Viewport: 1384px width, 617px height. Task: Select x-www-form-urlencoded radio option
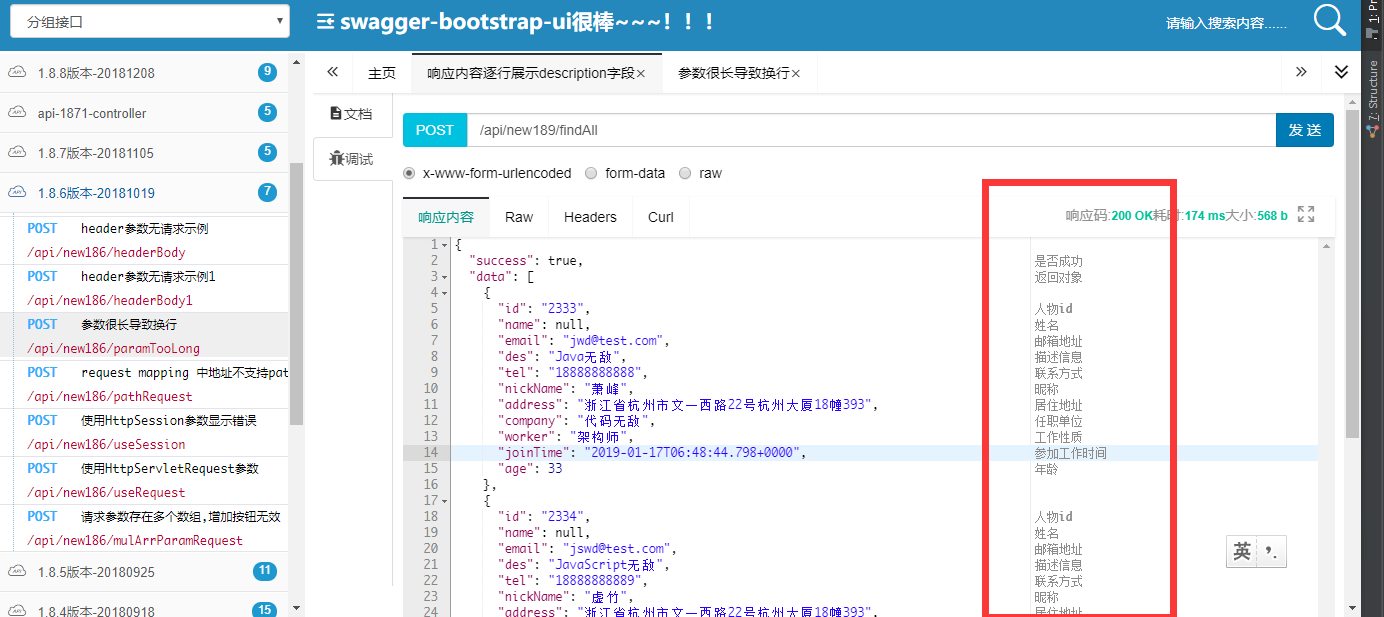(x=409, y=173)
